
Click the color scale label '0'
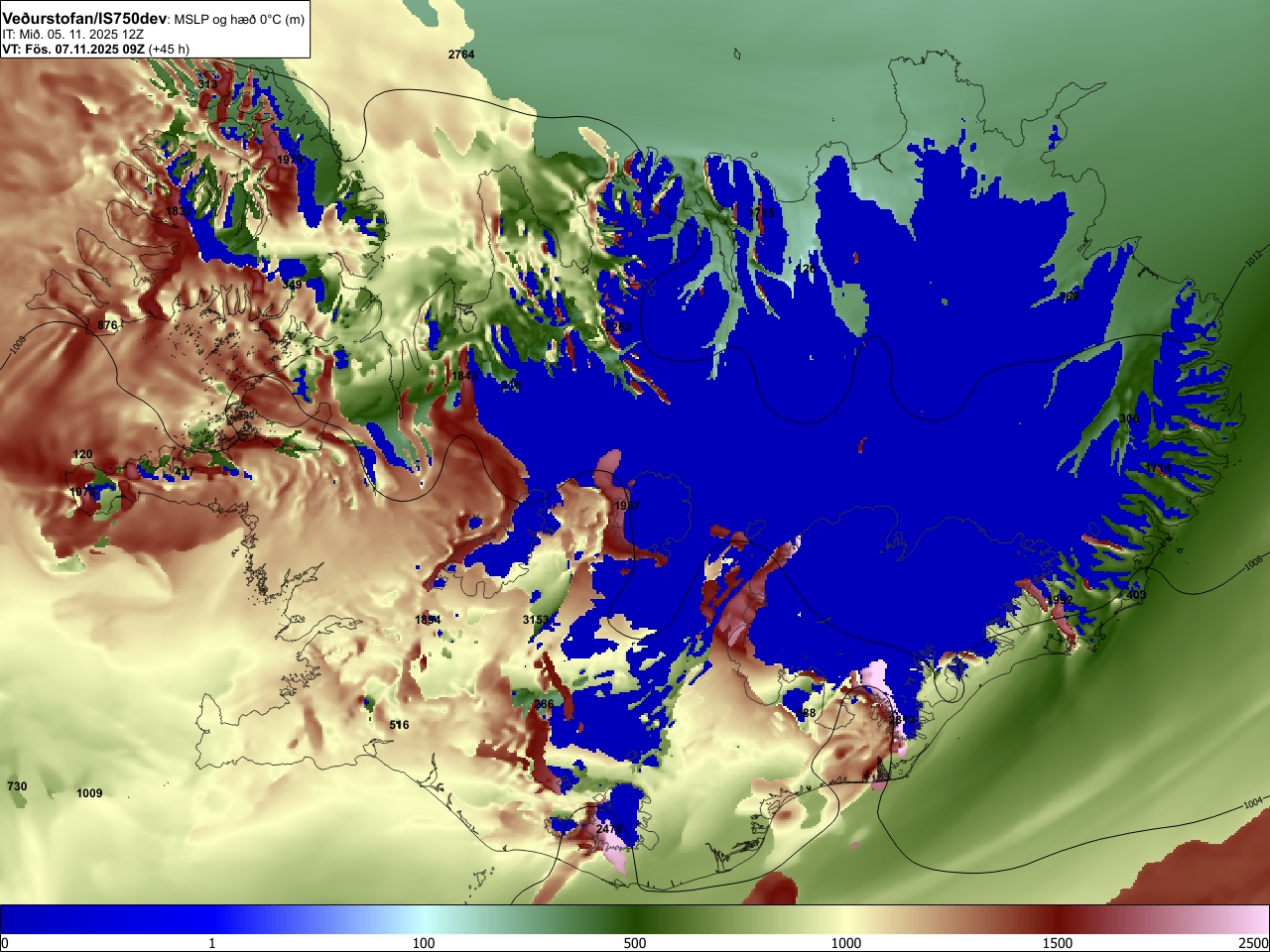5,943
